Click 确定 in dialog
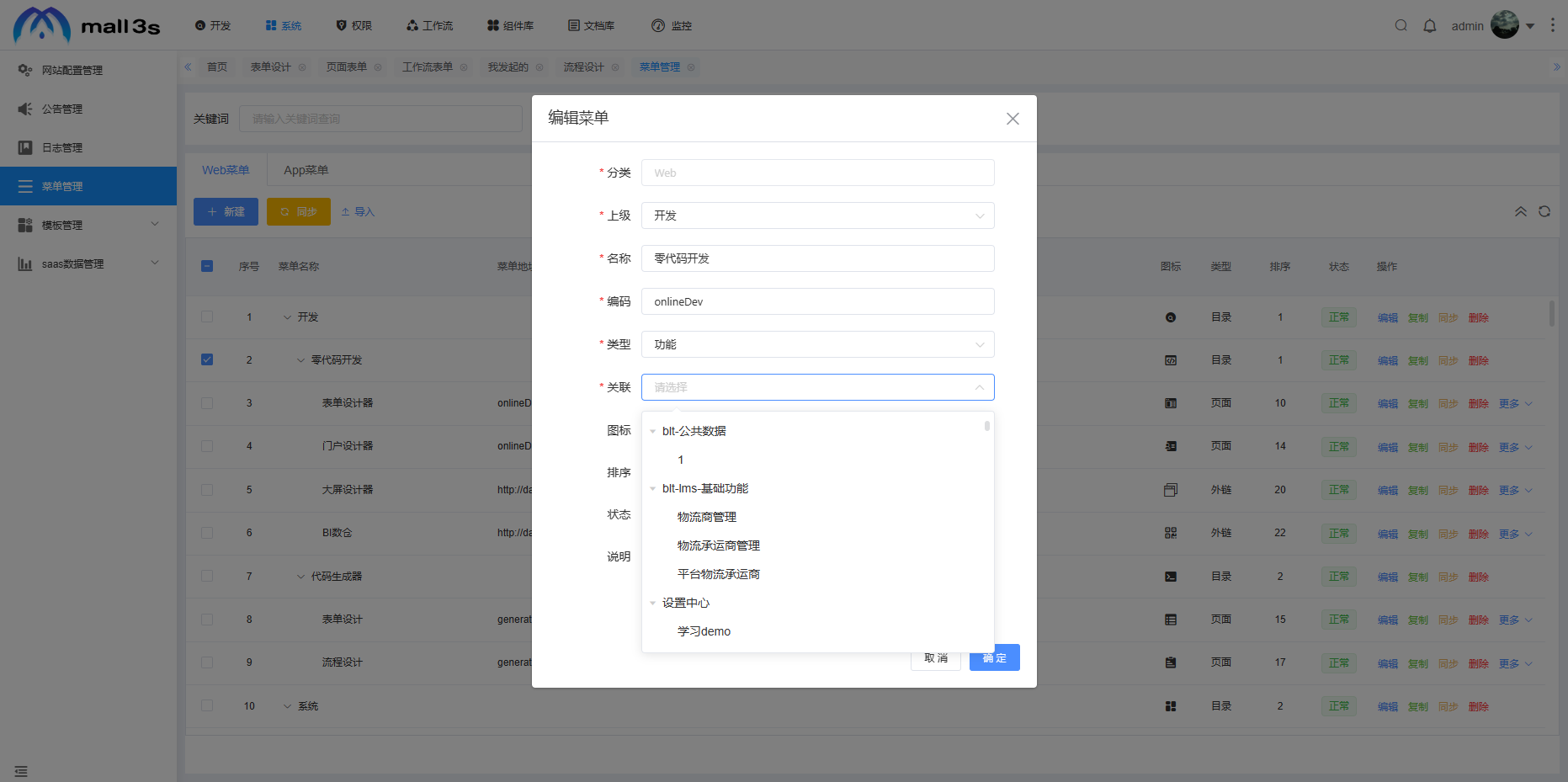This screenshot has height=782, width=1568. pos(995,657)
